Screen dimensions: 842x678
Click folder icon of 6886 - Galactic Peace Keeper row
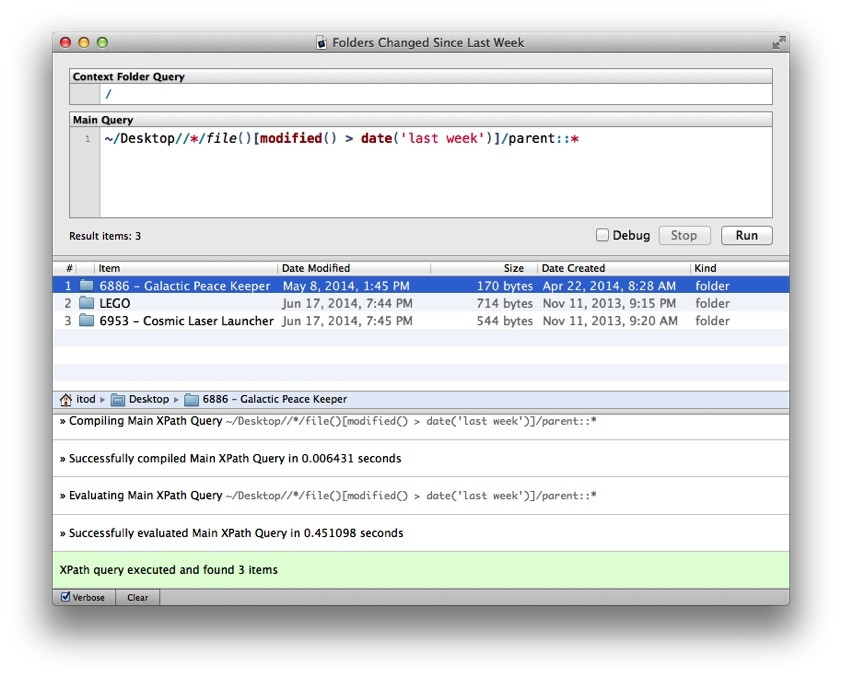pos(86,286)
